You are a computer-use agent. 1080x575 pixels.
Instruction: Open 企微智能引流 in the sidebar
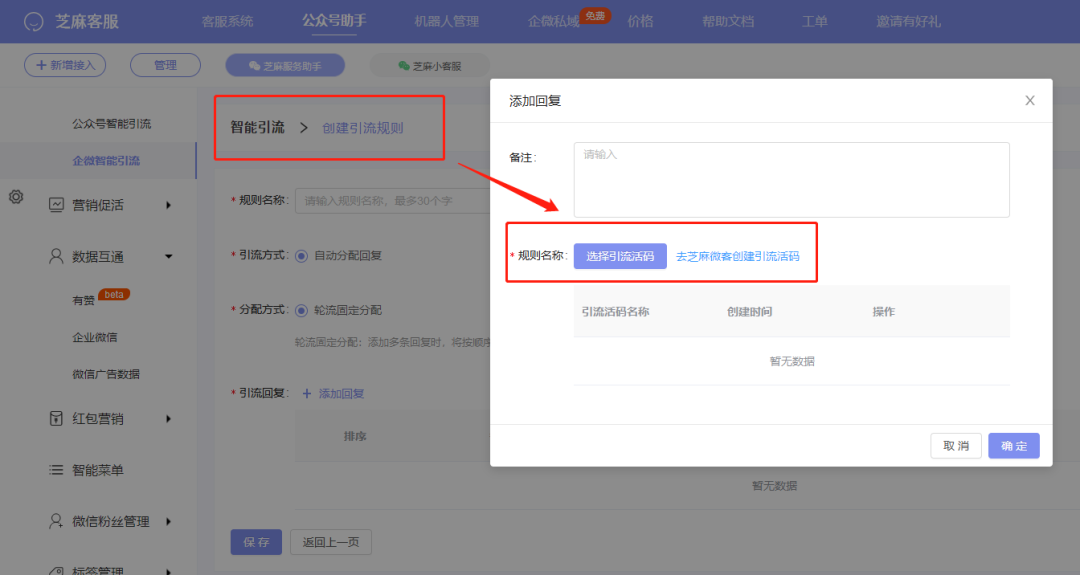pos(106,160)
